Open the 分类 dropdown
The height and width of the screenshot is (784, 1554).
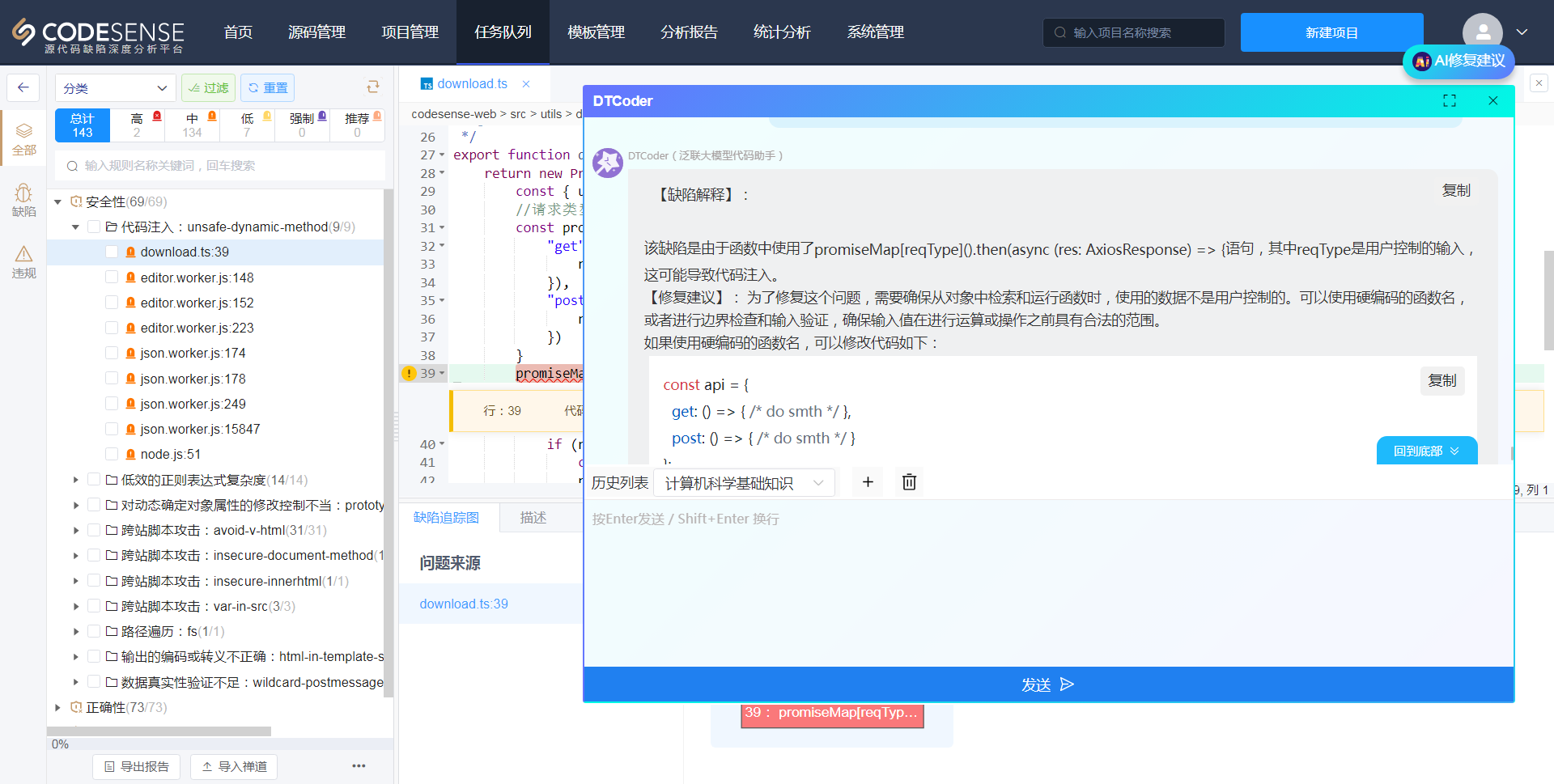pos(115,88)
